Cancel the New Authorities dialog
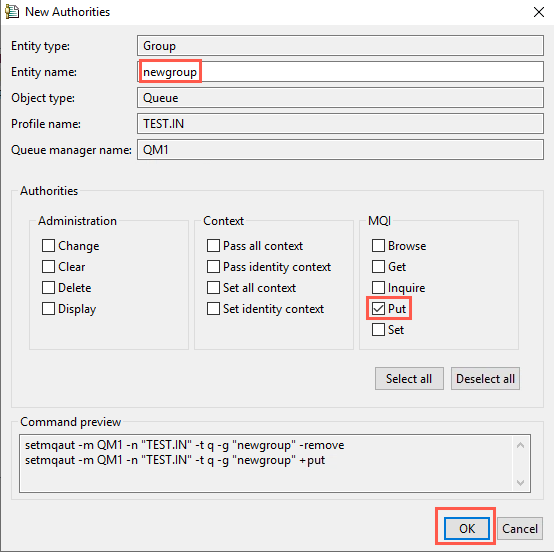 520,529
